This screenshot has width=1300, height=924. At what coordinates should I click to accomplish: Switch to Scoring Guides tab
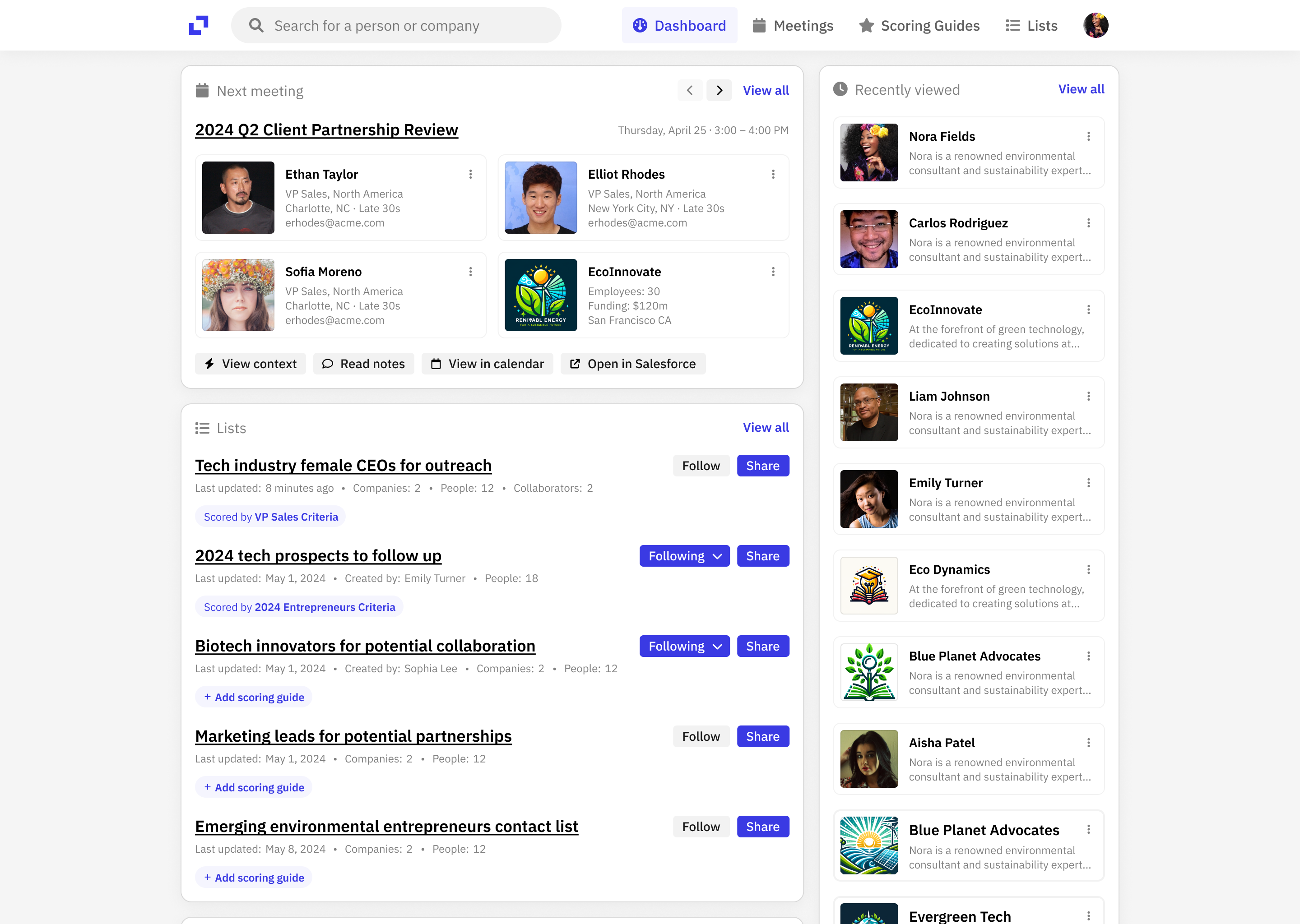(x=919, y=26)
